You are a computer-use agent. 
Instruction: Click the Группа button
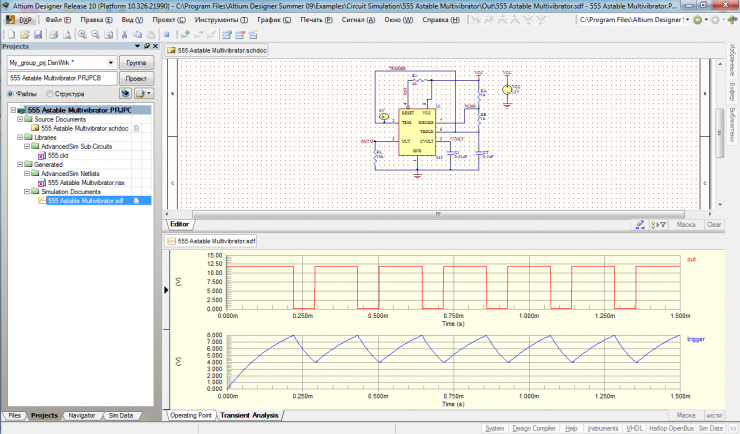click(x=136, y=63)
